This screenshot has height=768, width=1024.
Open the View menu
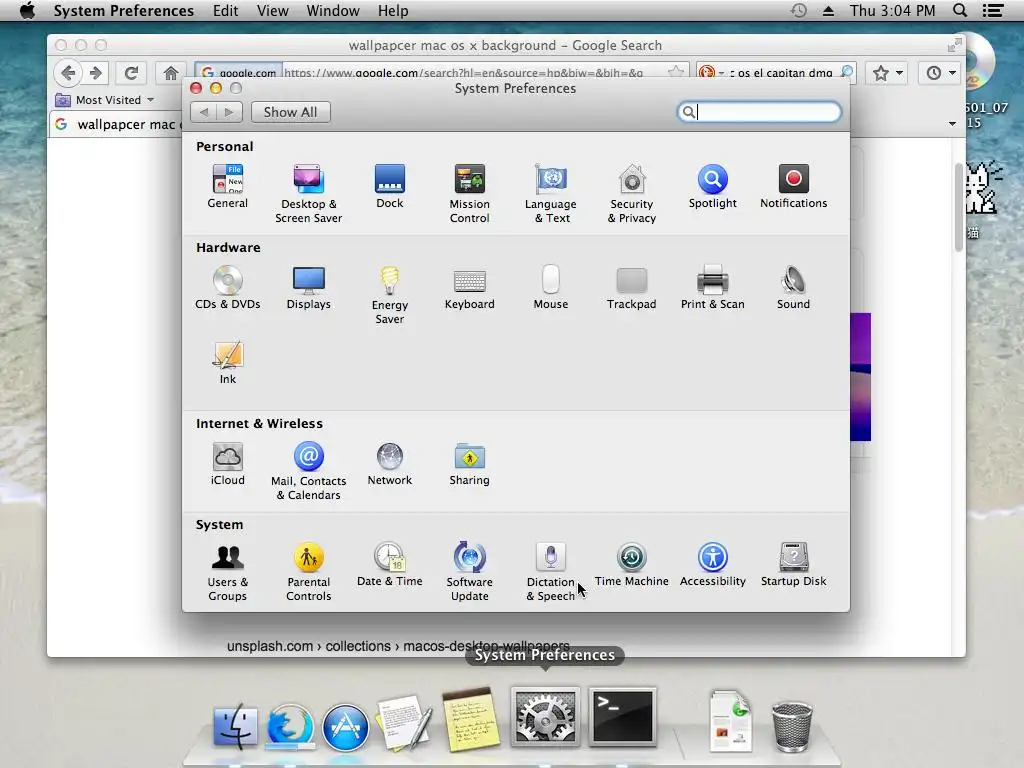(x=272, y=10)
